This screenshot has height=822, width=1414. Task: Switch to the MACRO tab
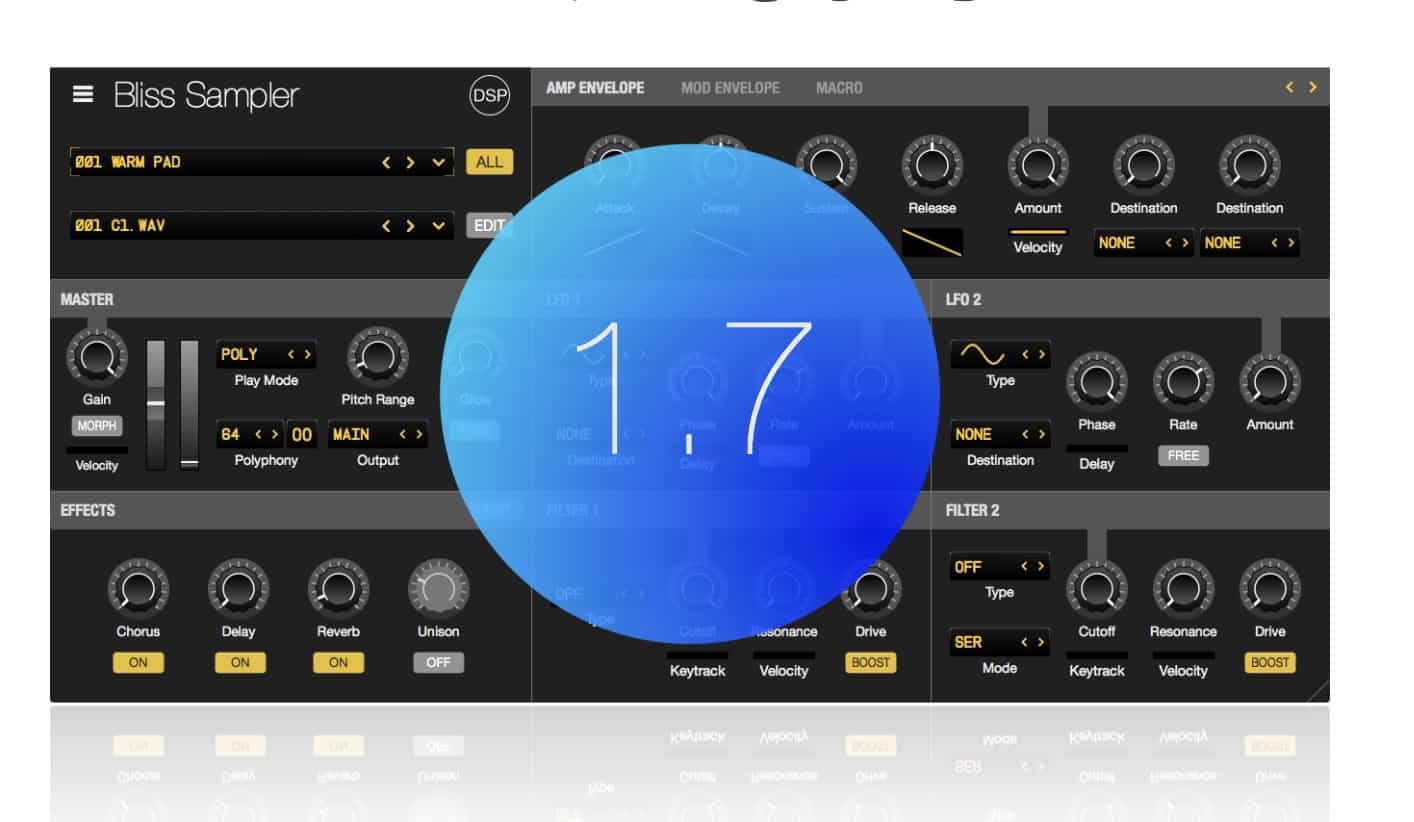(839, 88)
